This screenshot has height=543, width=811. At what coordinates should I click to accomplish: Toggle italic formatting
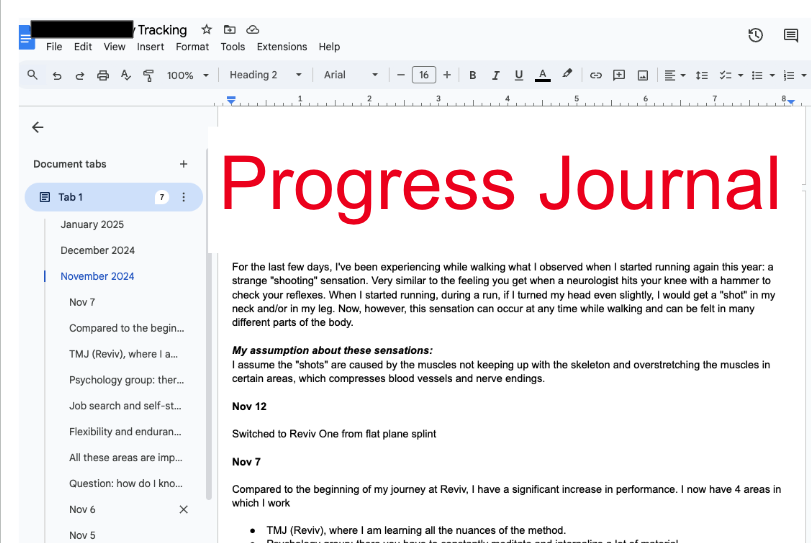click(495, 75)
